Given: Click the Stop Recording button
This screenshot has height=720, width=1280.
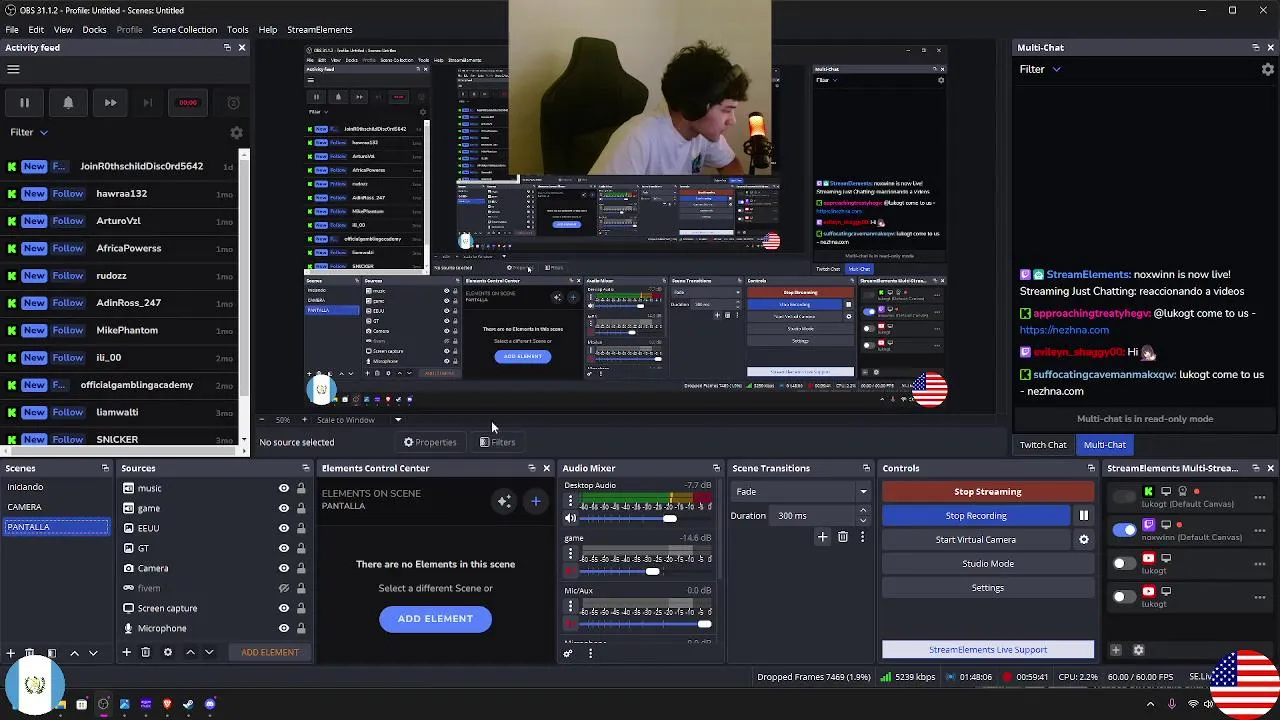Looking at the screenshot, I should 976,515.
